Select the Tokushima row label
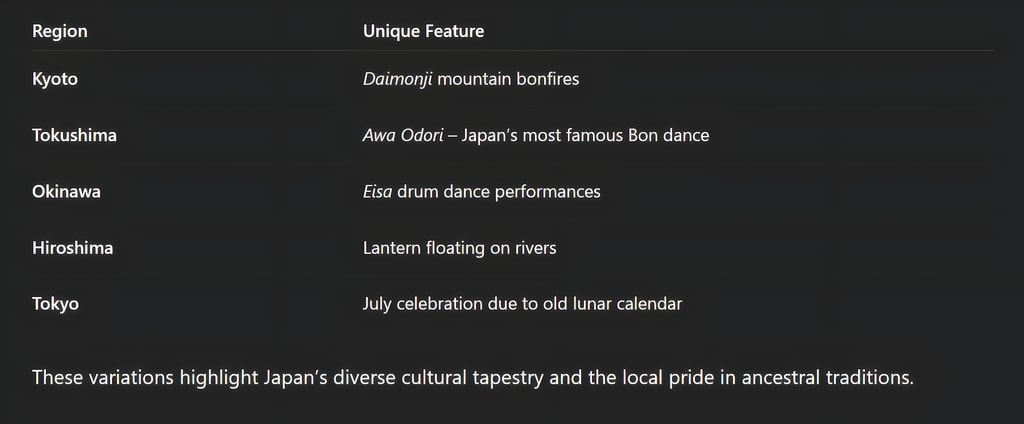Image resolution: width=1024 pixels, height=424 pixels. (74, 136)
